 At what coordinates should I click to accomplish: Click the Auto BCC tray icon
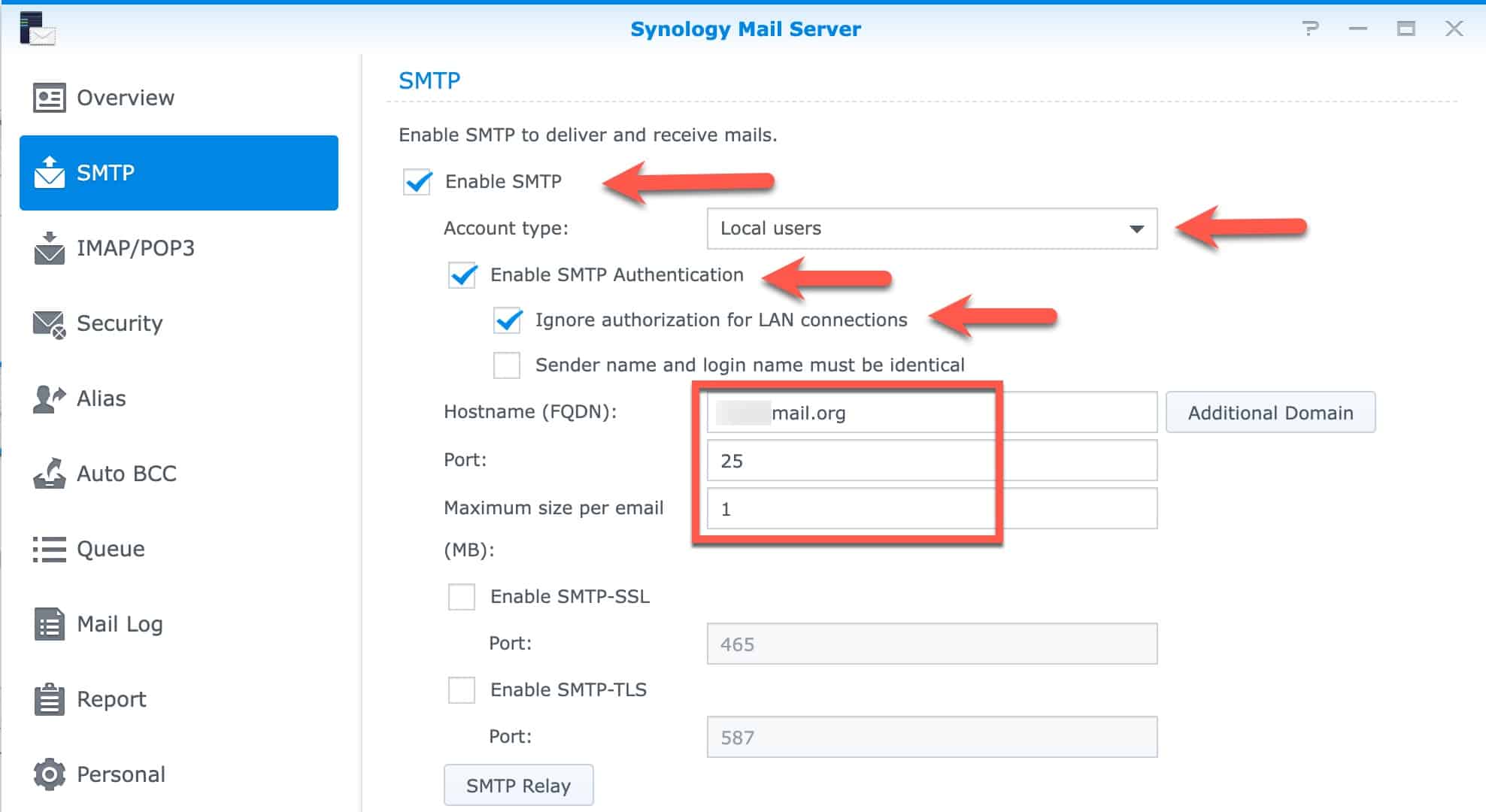[50, 474]
